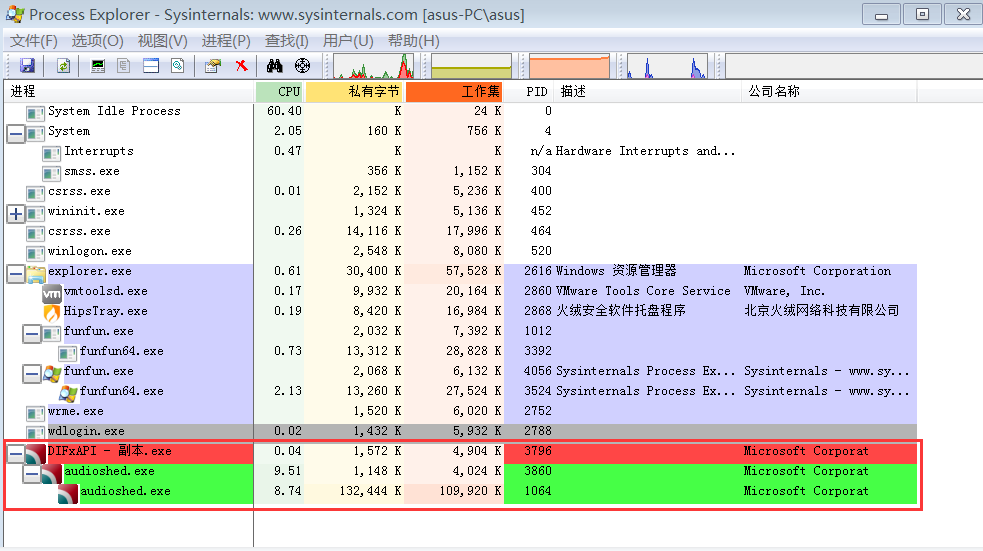
Task: Open the 进程(P) menu
Action: point(226,41)
